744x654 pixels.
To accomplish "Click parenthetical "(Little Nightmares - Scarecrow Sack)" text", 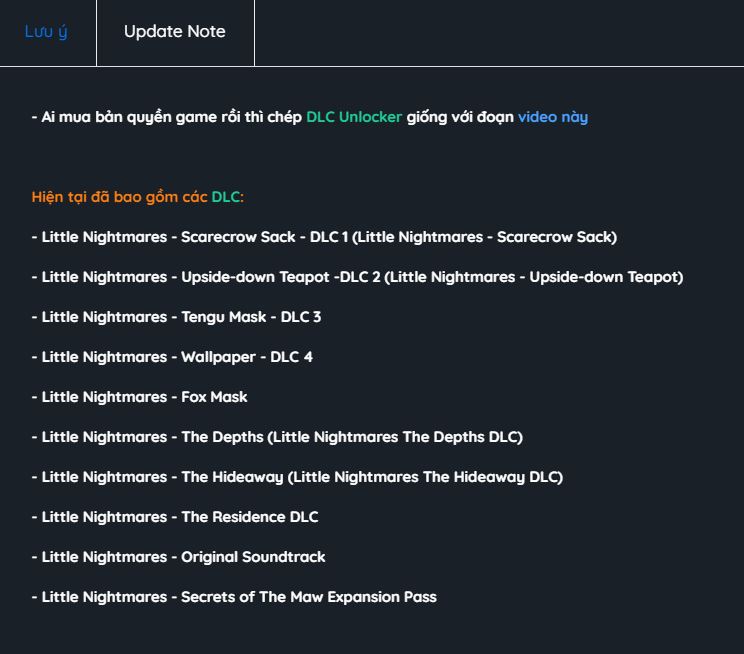I will pos(485,237).
